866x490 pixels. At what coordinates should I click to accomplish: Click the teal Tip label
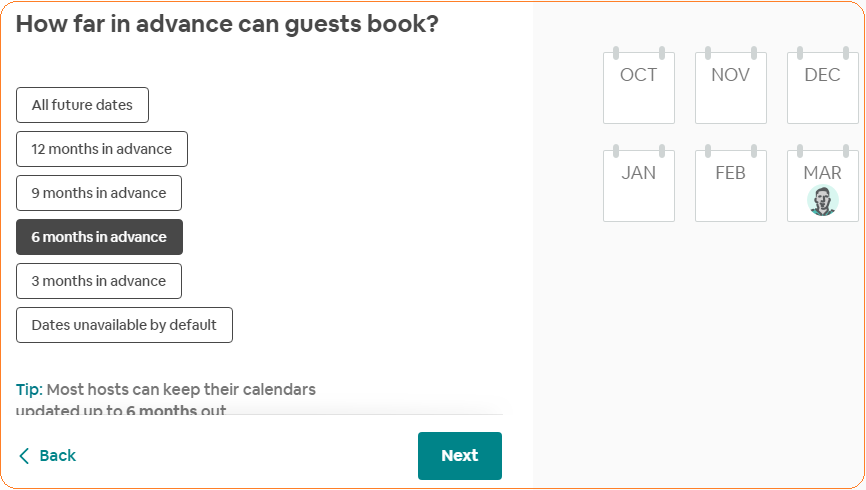[29, 389]
